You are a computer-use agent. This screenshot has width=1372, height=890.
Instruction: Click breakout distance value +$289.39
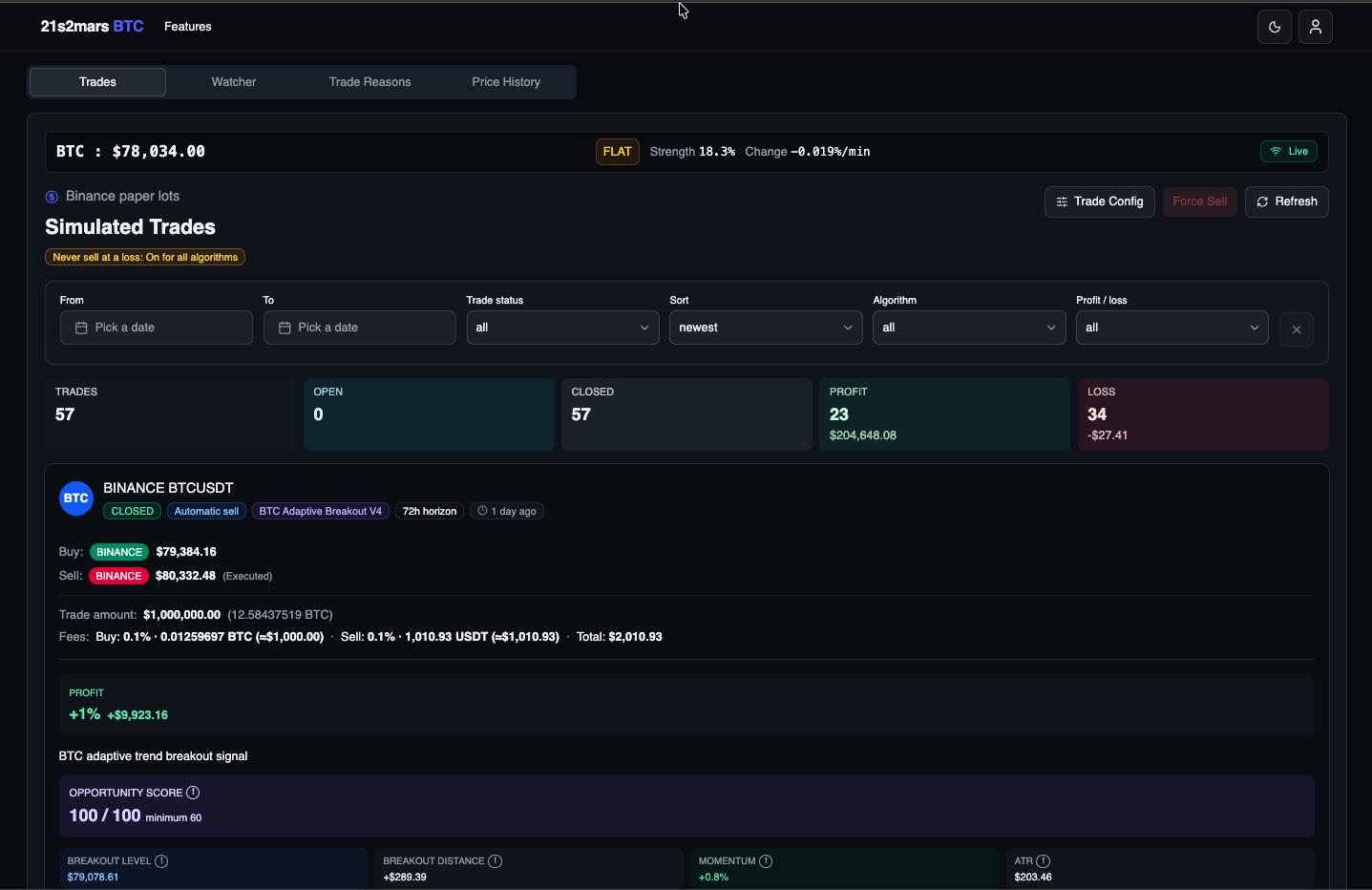click(405, 877)
